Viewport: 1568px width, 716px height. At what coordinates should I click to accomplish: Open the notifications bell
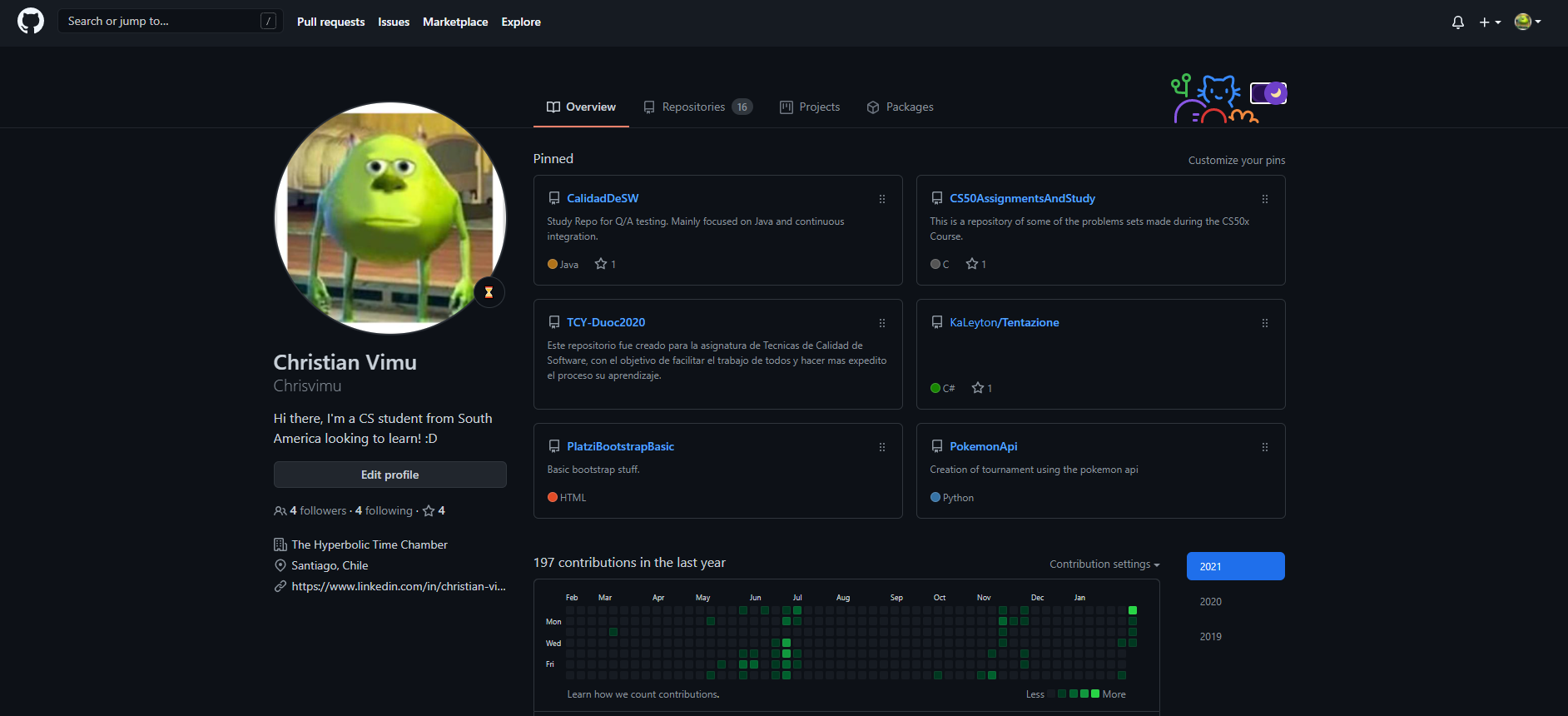coord(1458,22)
